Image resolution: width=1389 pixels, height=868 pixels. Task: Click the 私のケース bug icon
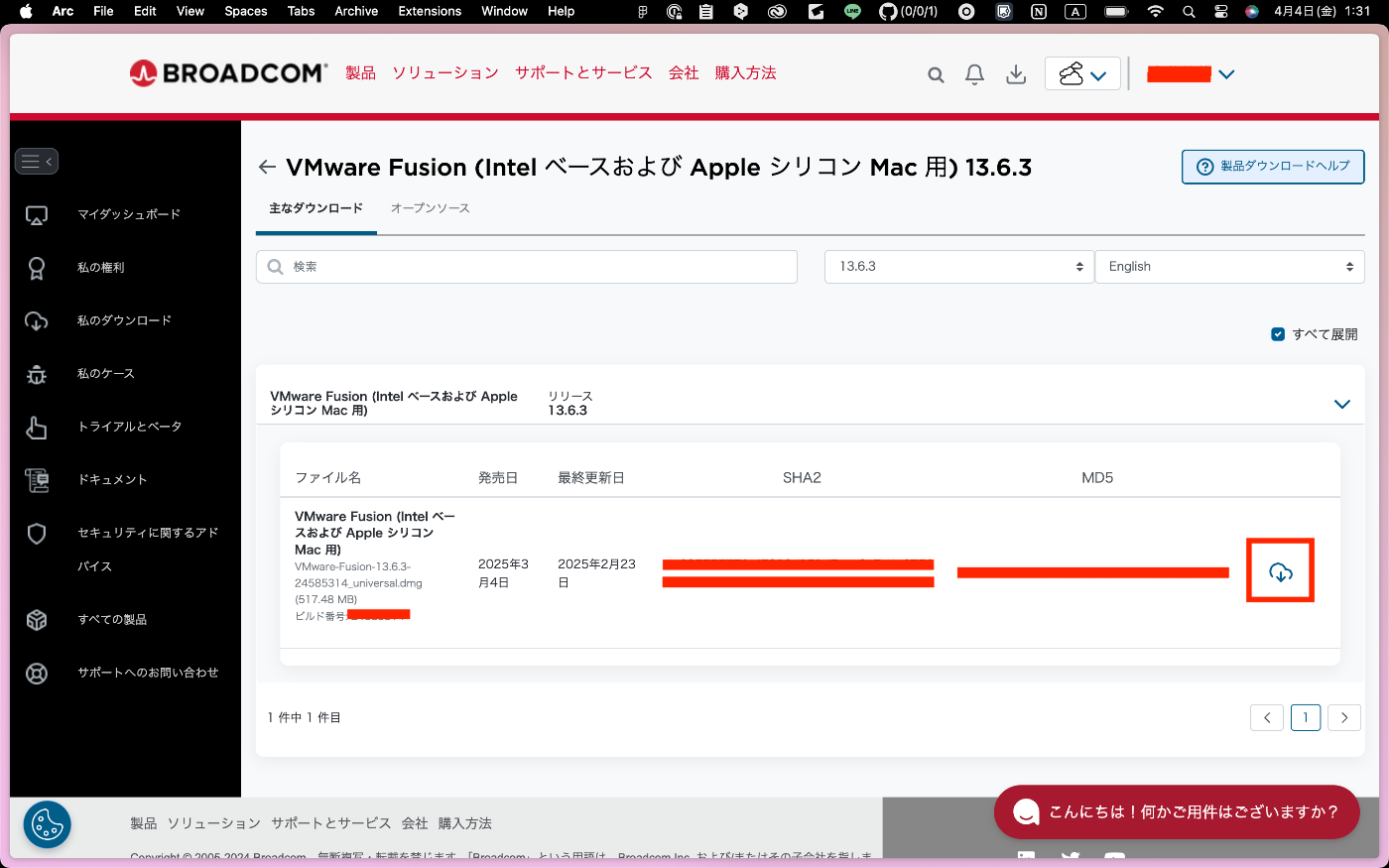point(37,374)
